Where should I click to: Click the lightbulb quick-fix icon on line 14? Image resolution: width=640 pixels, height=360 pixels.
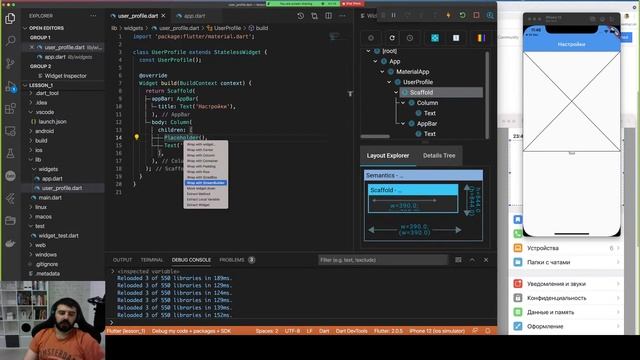tap(136, 137)
